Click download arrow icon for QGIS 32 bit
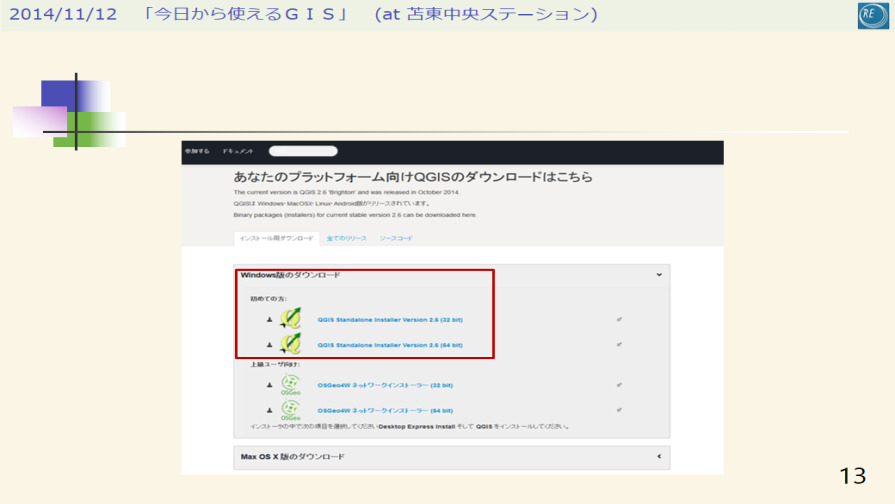Viewport: 895px width, 504px height. click(x=269, y=320)
